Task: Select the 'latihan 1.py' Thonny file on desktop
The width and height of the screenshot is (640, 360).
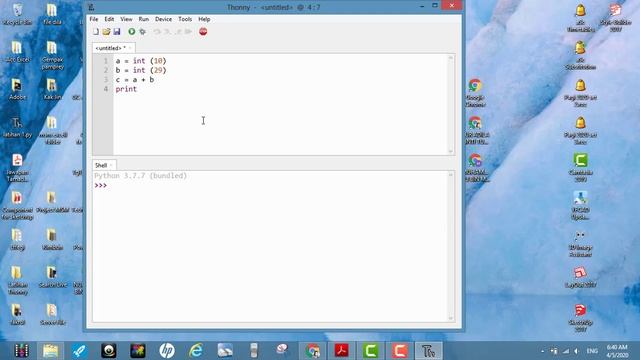Action: [17, 127]
